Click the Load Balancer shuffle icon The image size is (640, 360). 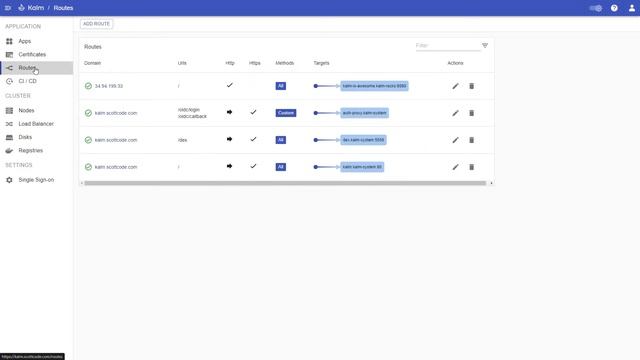(x=9, y=124)
